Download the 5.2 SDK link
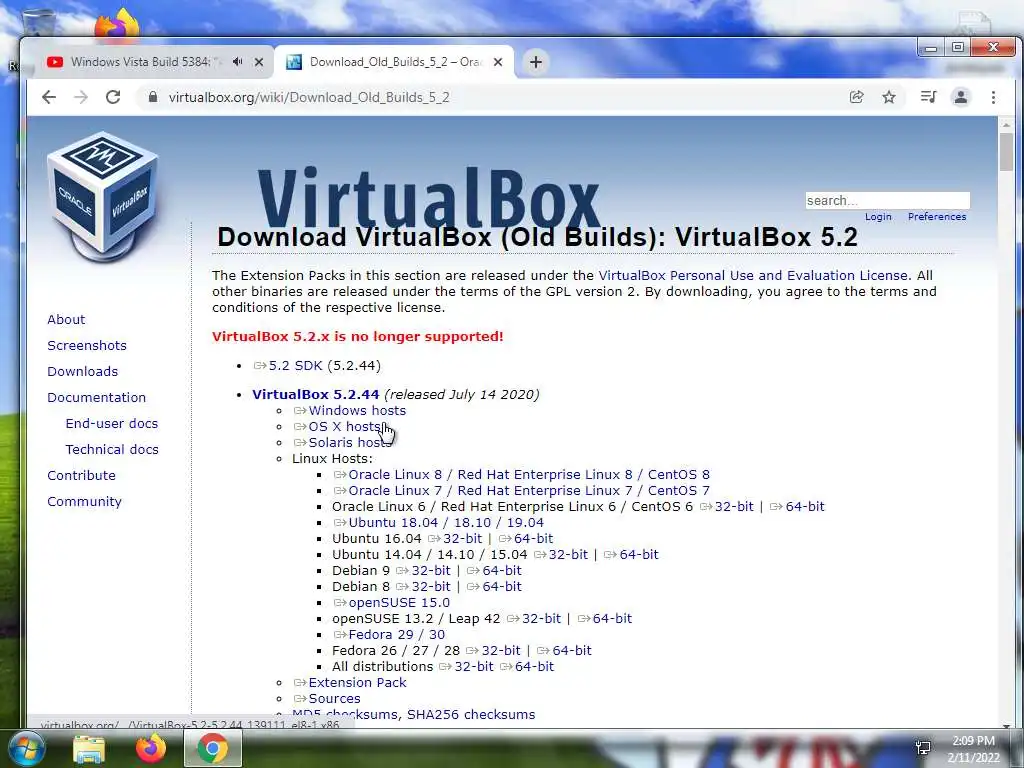The width and height of the screenshot is (1024, 768). coord(296,366)
